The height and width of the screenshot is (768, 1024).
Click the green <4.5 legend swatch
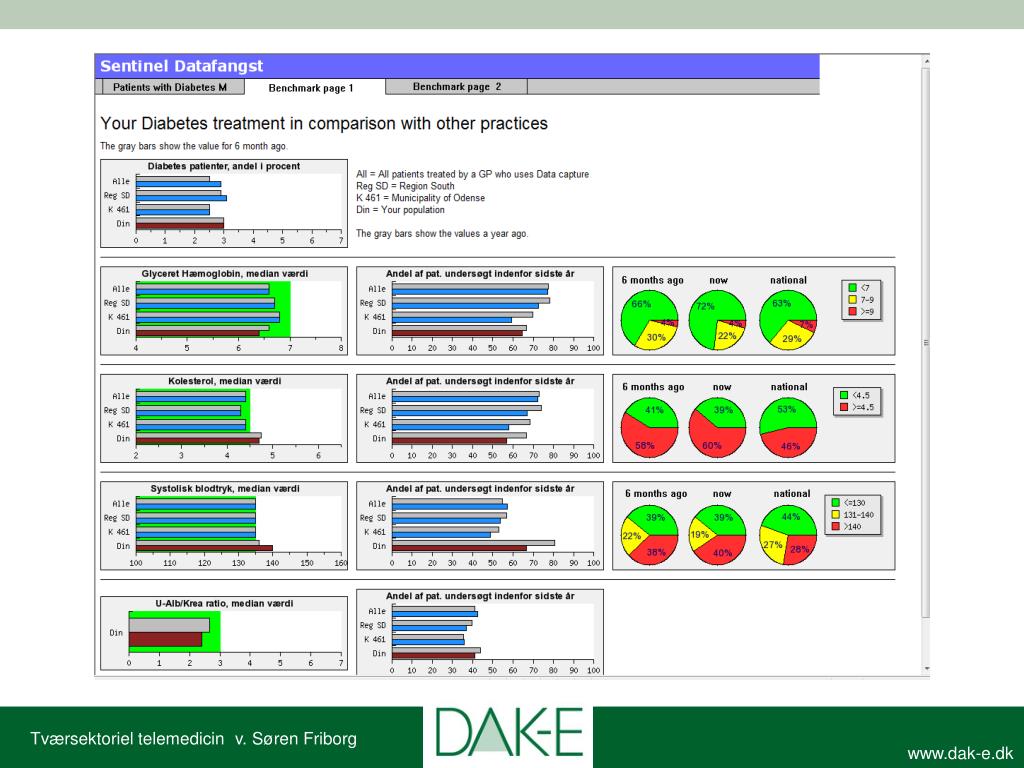pyautogui.click(x=844, y=395)
